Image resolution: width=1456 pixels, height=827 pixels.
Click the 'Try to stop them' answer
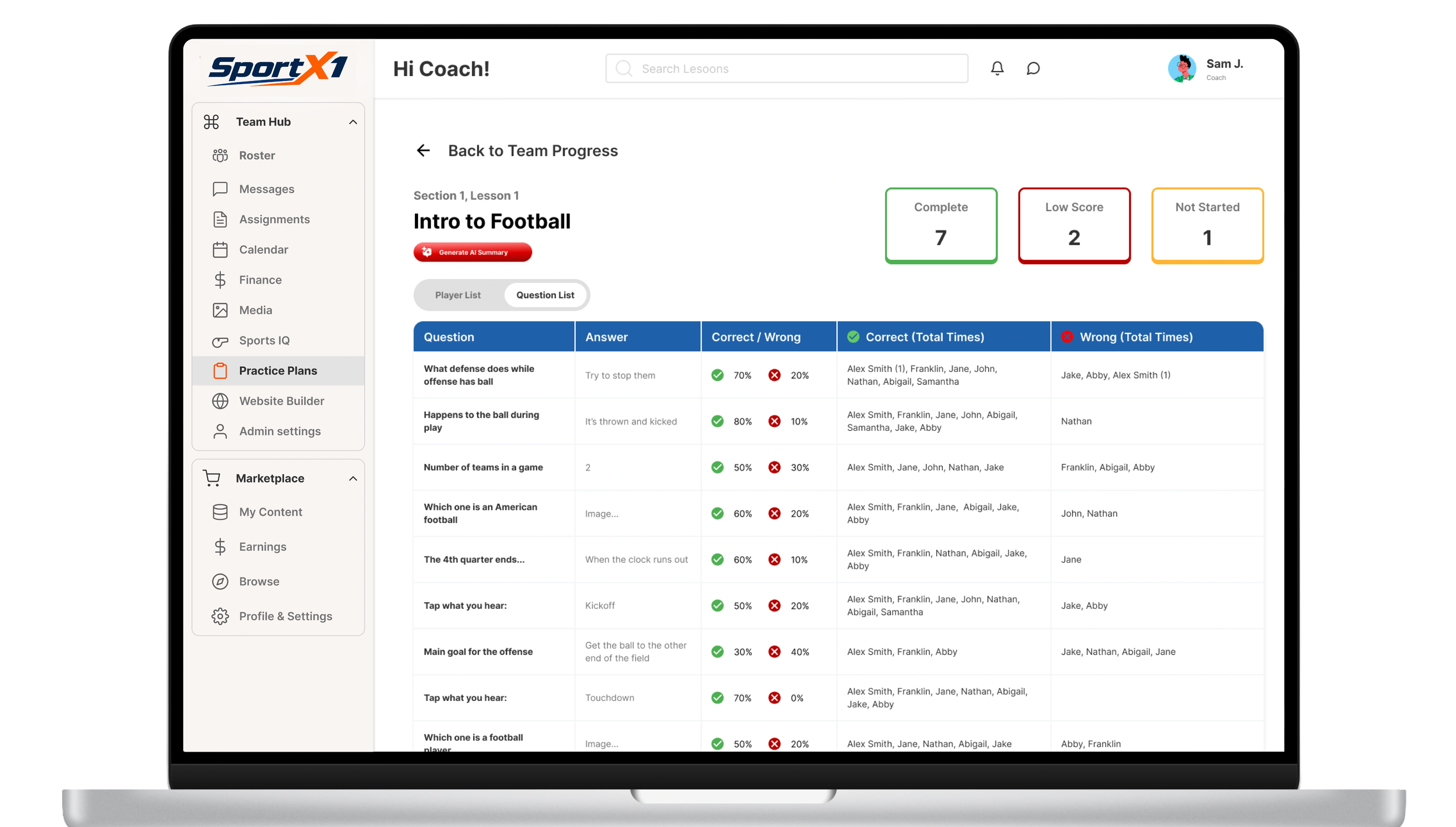click(620, 375)
